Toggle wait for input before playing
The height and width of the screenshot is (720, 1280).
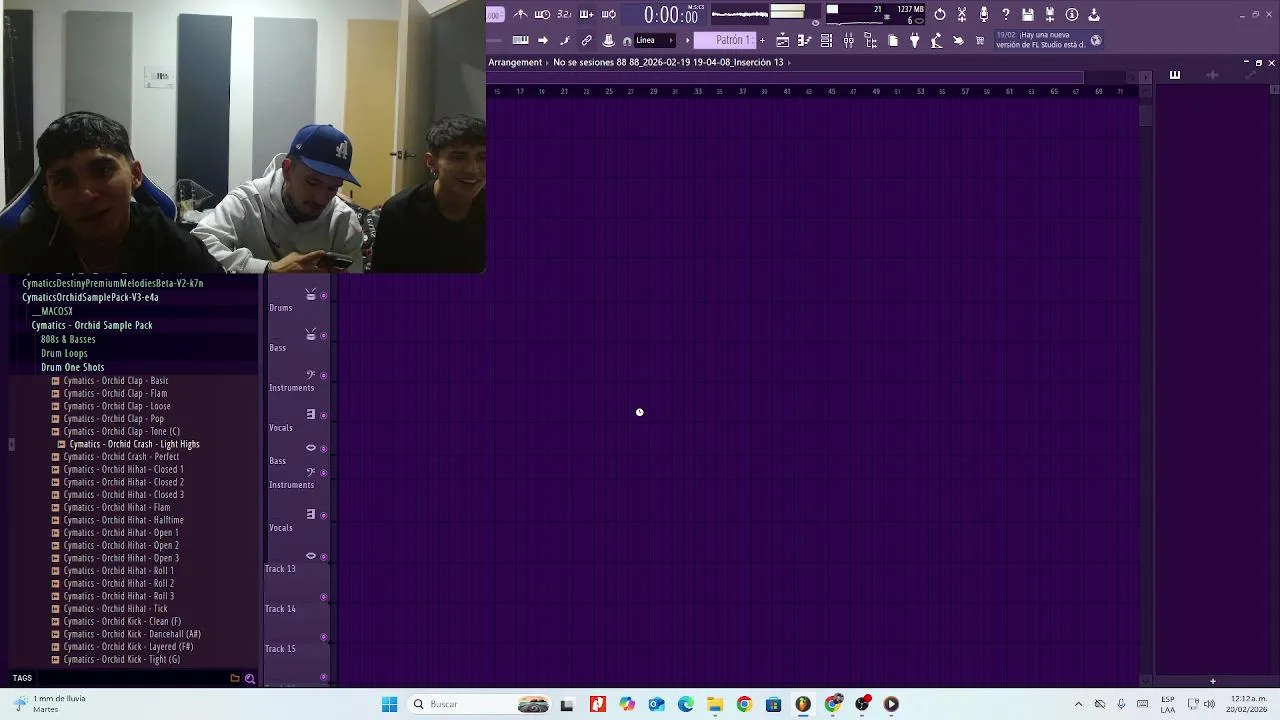(542, 14)
